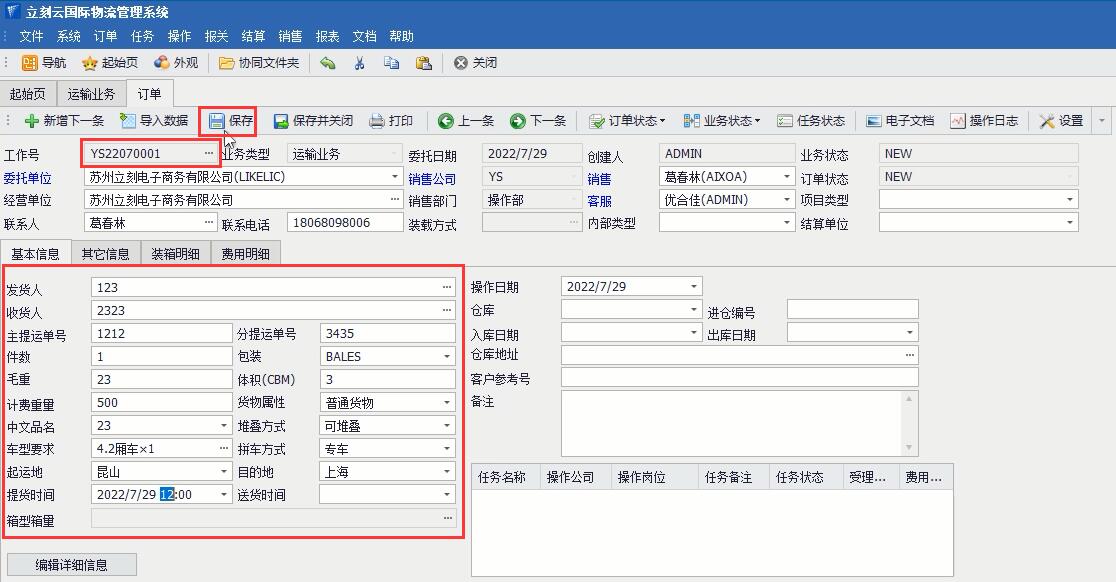
Task: Click the Save (保存) toolbar icon
Action: [x=217, y=121]
